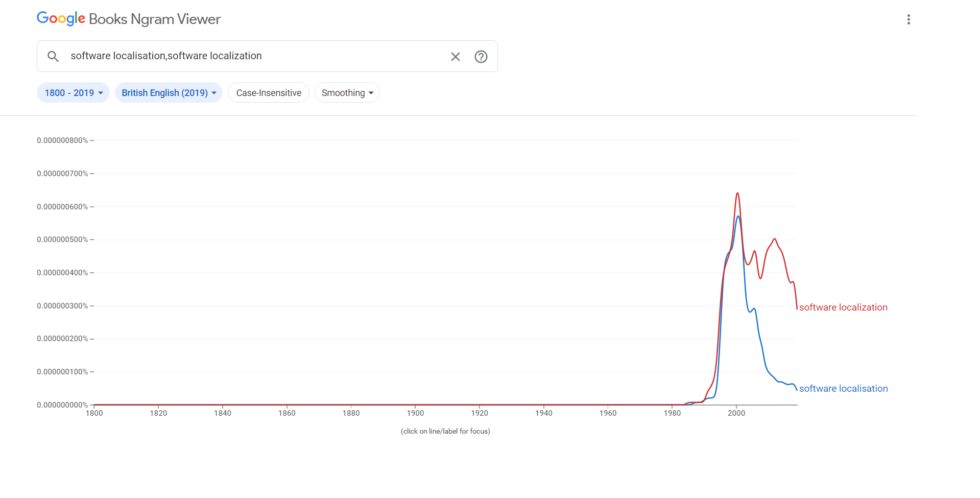Open the search help question mark icon

click(481, 56)
